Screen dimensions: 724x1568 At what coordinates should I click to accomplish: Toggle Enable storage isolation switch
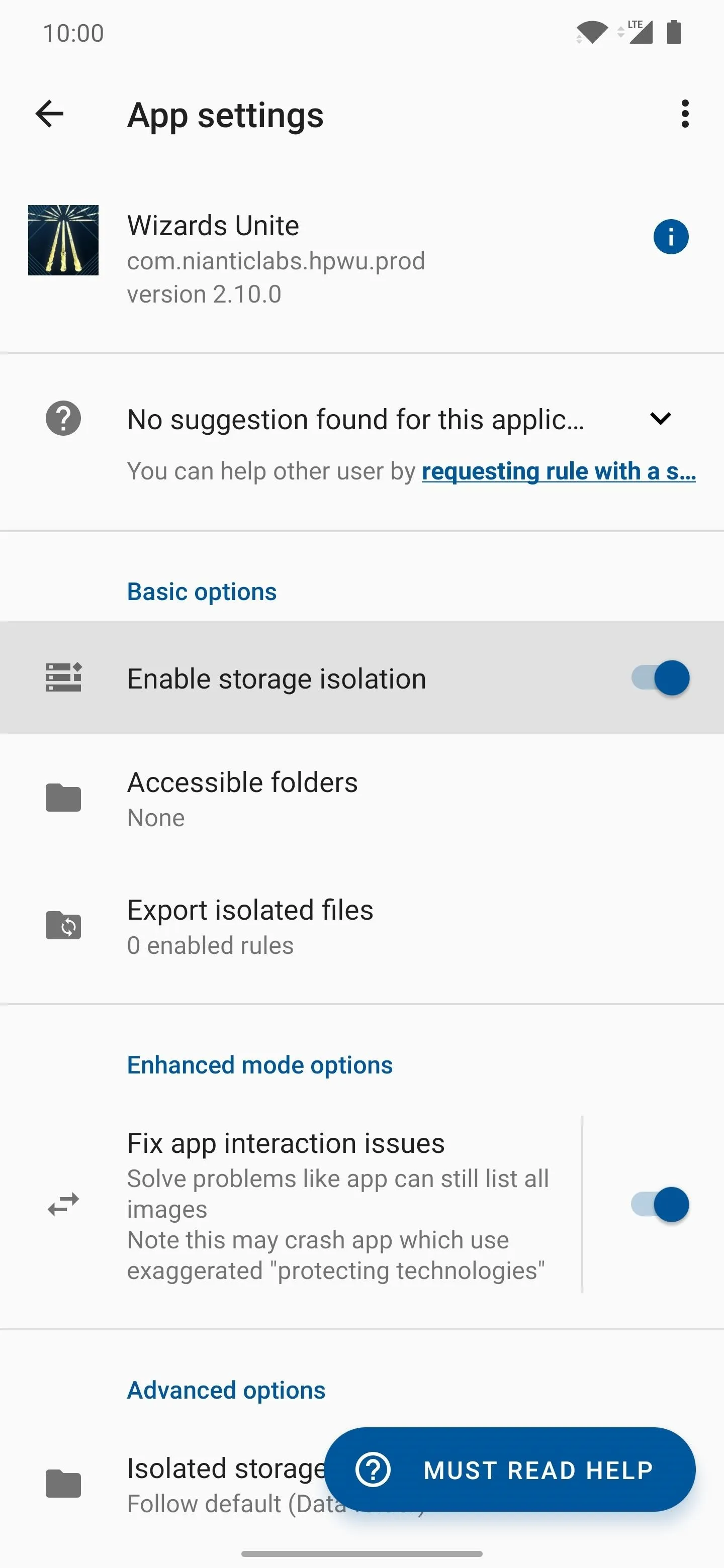[x=660, y=677]
